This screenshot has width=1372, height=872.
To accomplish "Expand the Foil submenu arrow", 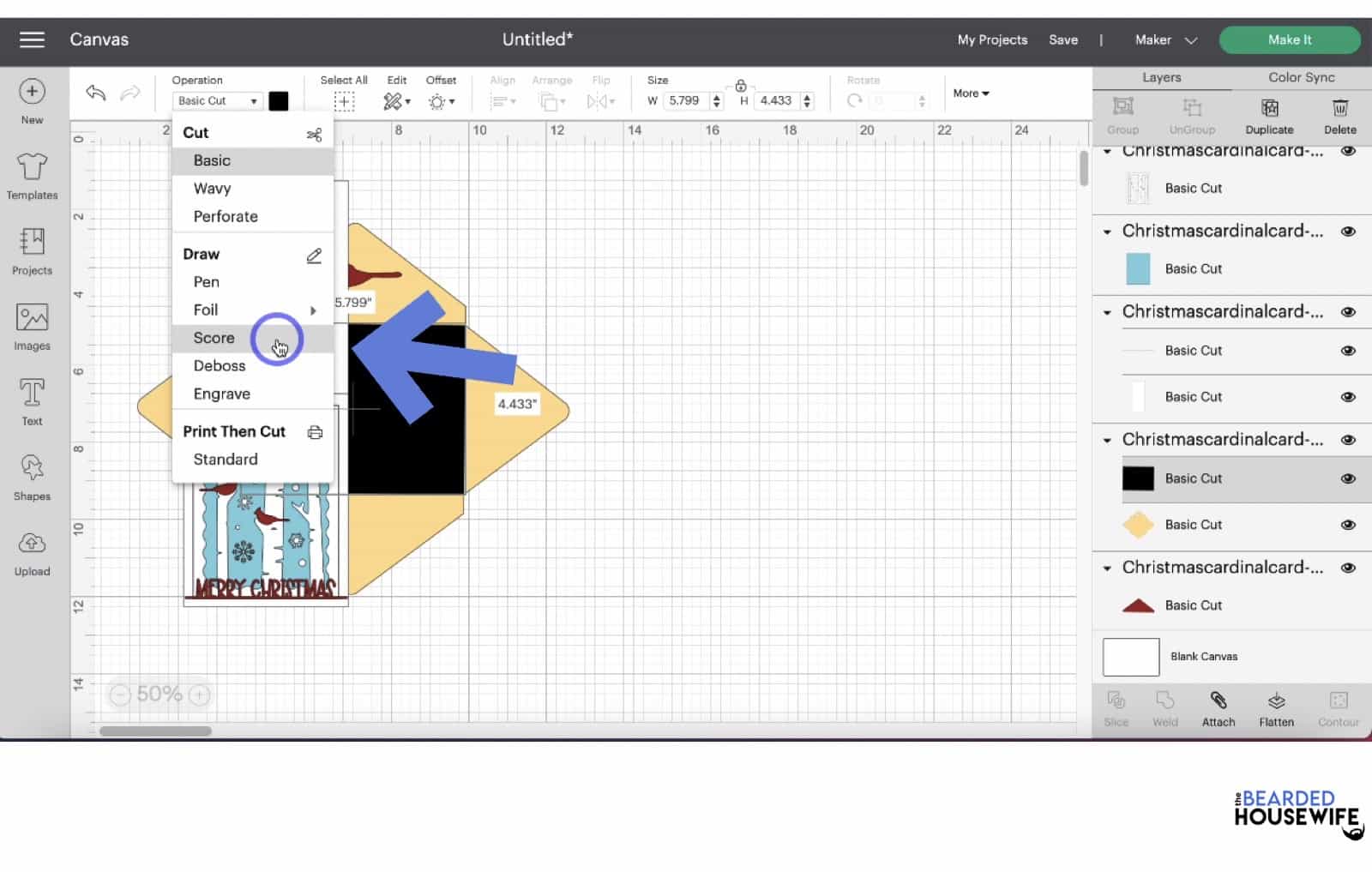I will click(x=313, y=310).
